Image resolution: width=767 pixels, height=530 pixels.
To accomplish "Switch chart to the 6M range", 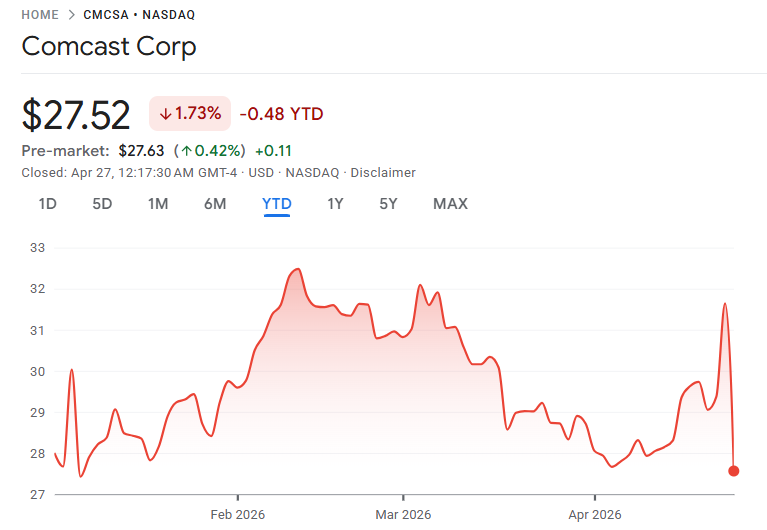I will coord(215,204).
